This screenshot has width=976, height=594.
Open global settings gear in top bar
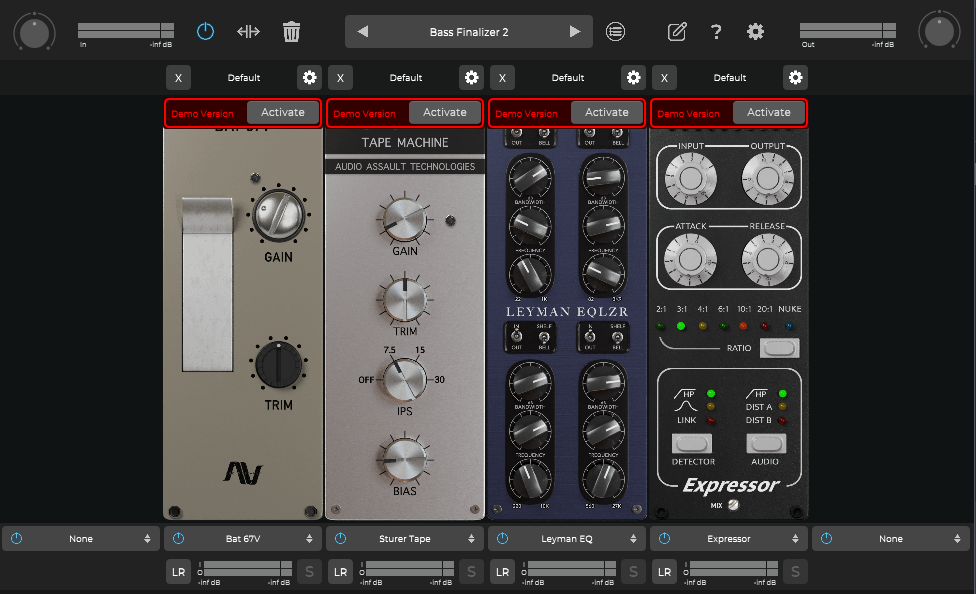point(755,31)
